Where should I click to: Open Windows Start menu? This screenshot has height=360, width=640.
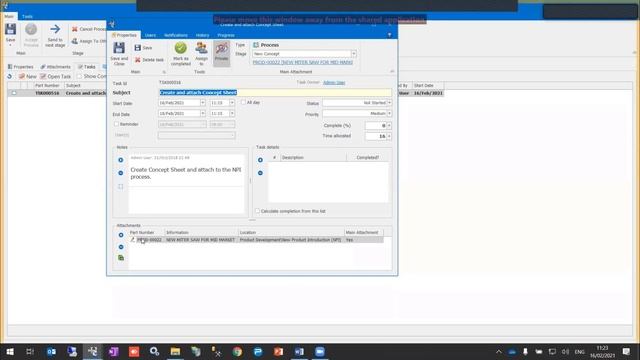point(10,351)
